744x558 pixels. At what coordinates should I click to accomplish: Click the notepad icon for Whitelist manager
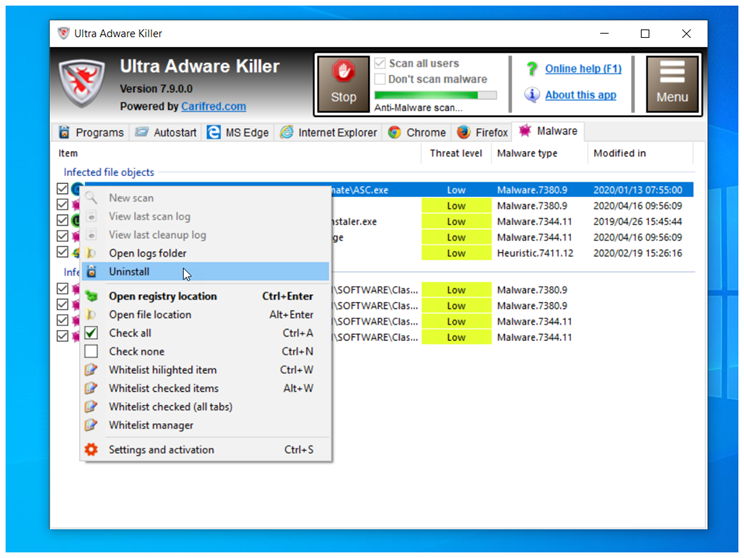[x=91, y=425]
